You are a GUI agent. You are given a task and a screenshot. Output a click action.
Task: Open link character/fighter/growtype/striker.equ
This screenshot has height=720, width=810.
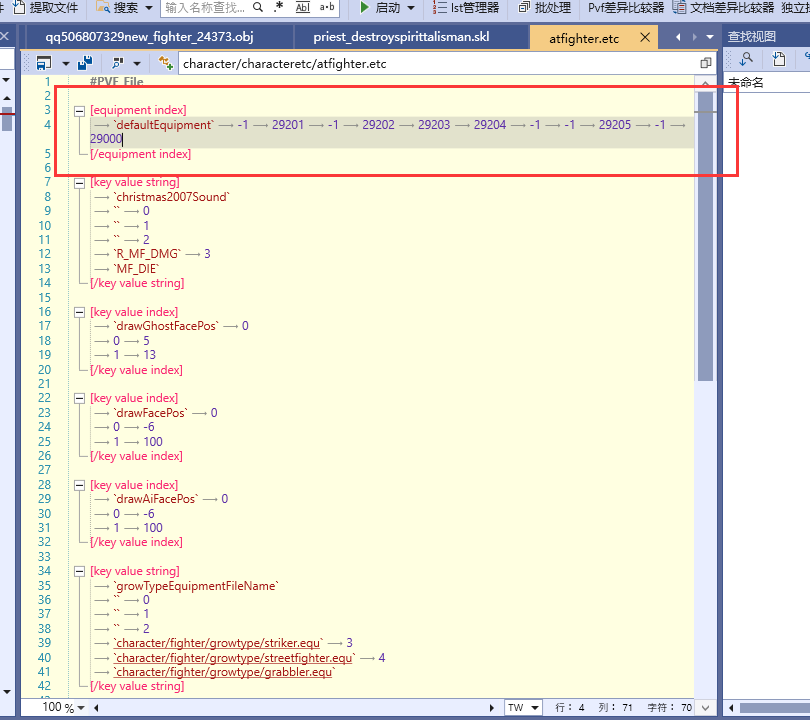pos(219,643)
